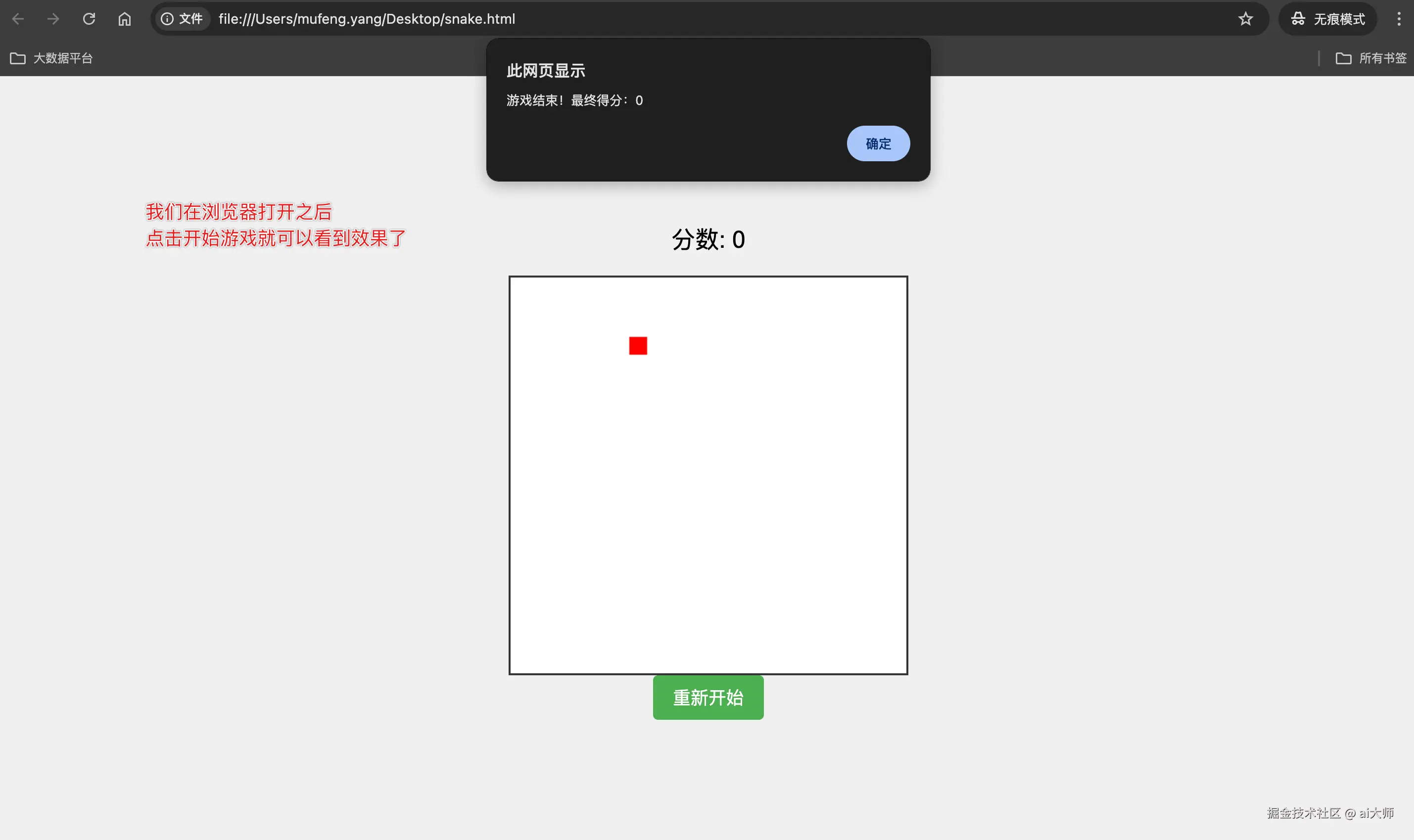This screenshot has height=840, width=1414.
Task: Click the 无痕模式 label
Action: click(x=1339, y=19)
